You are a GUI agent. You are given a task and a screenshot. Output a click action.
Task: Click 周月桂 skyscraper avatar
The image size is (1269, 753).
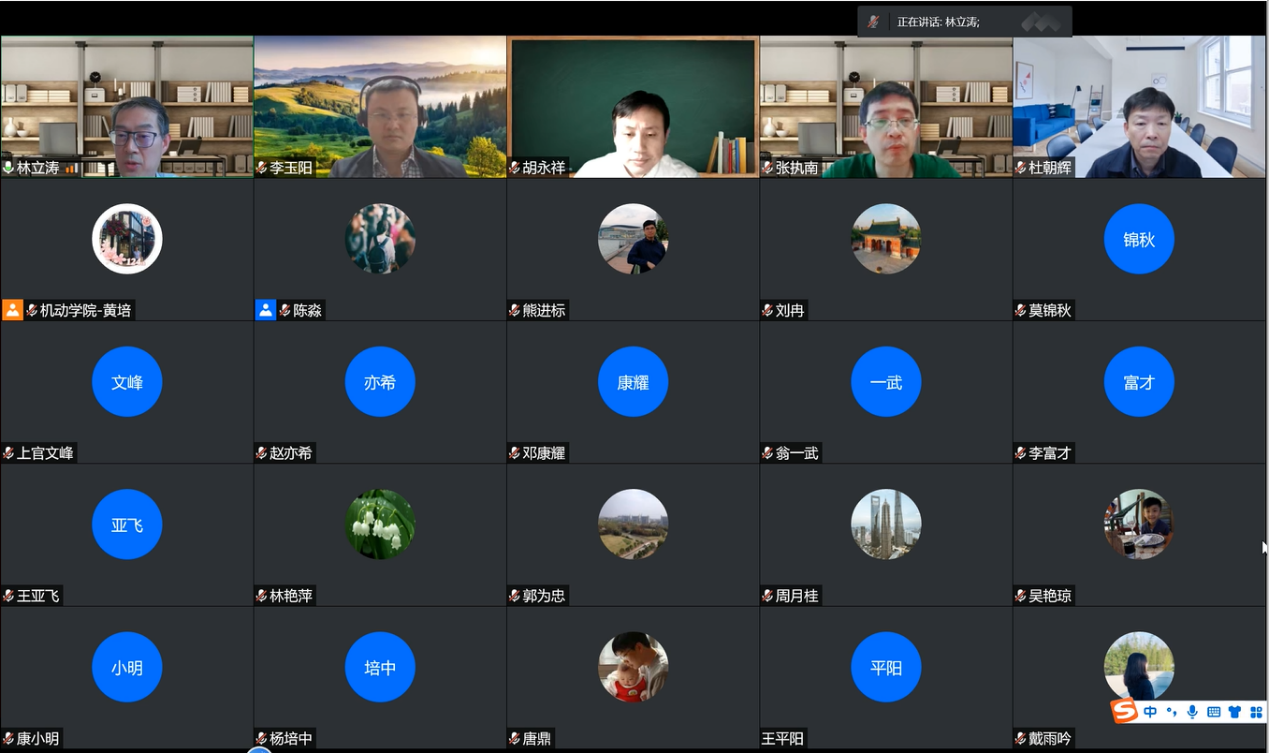click(x=886, y=524)
